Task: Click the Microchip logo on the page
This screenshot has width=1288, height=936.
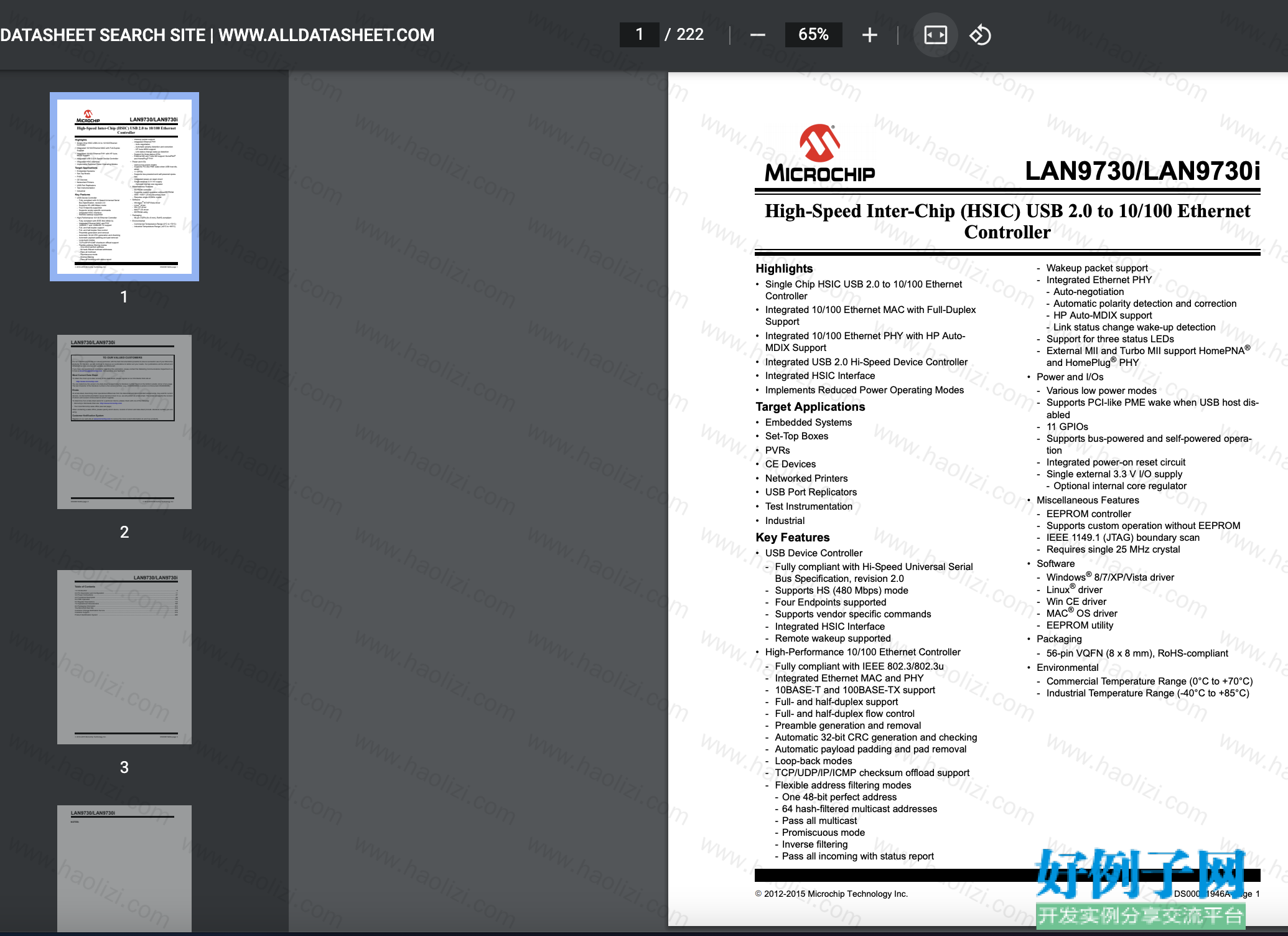Action: tap(819, 153)
